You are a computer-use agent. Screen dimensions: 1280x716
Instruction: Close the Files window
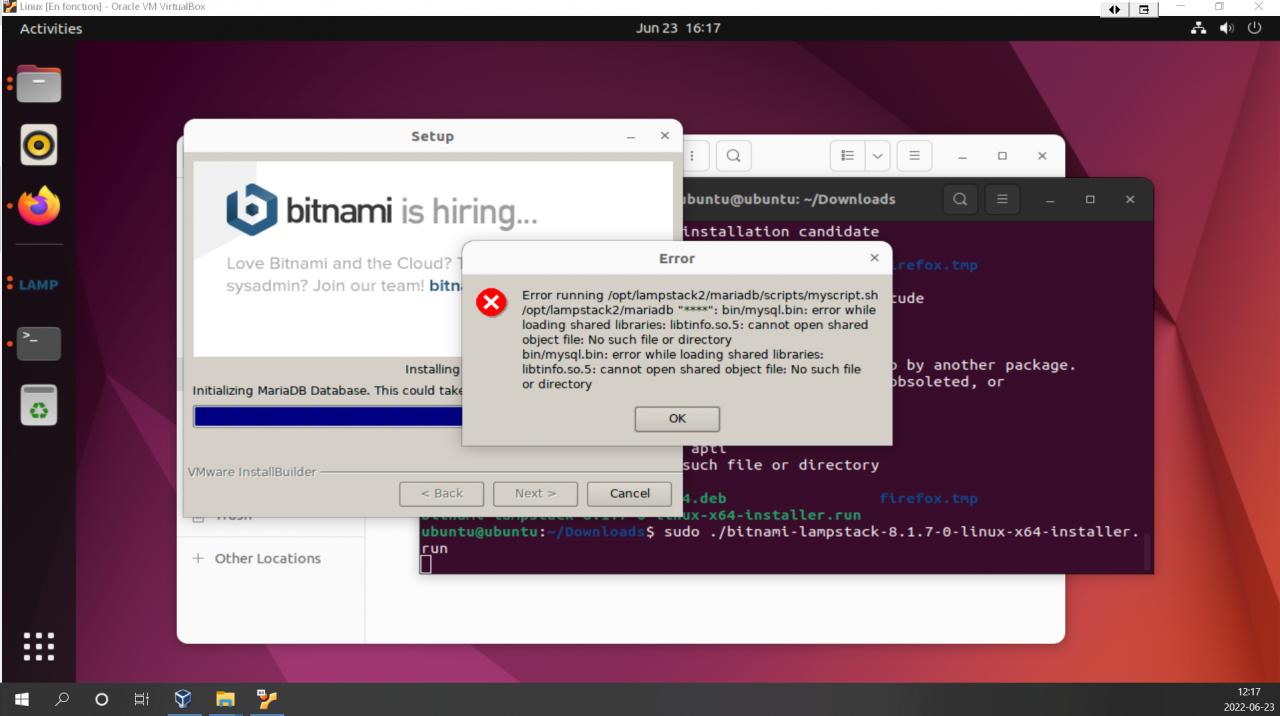[1042, 157]
